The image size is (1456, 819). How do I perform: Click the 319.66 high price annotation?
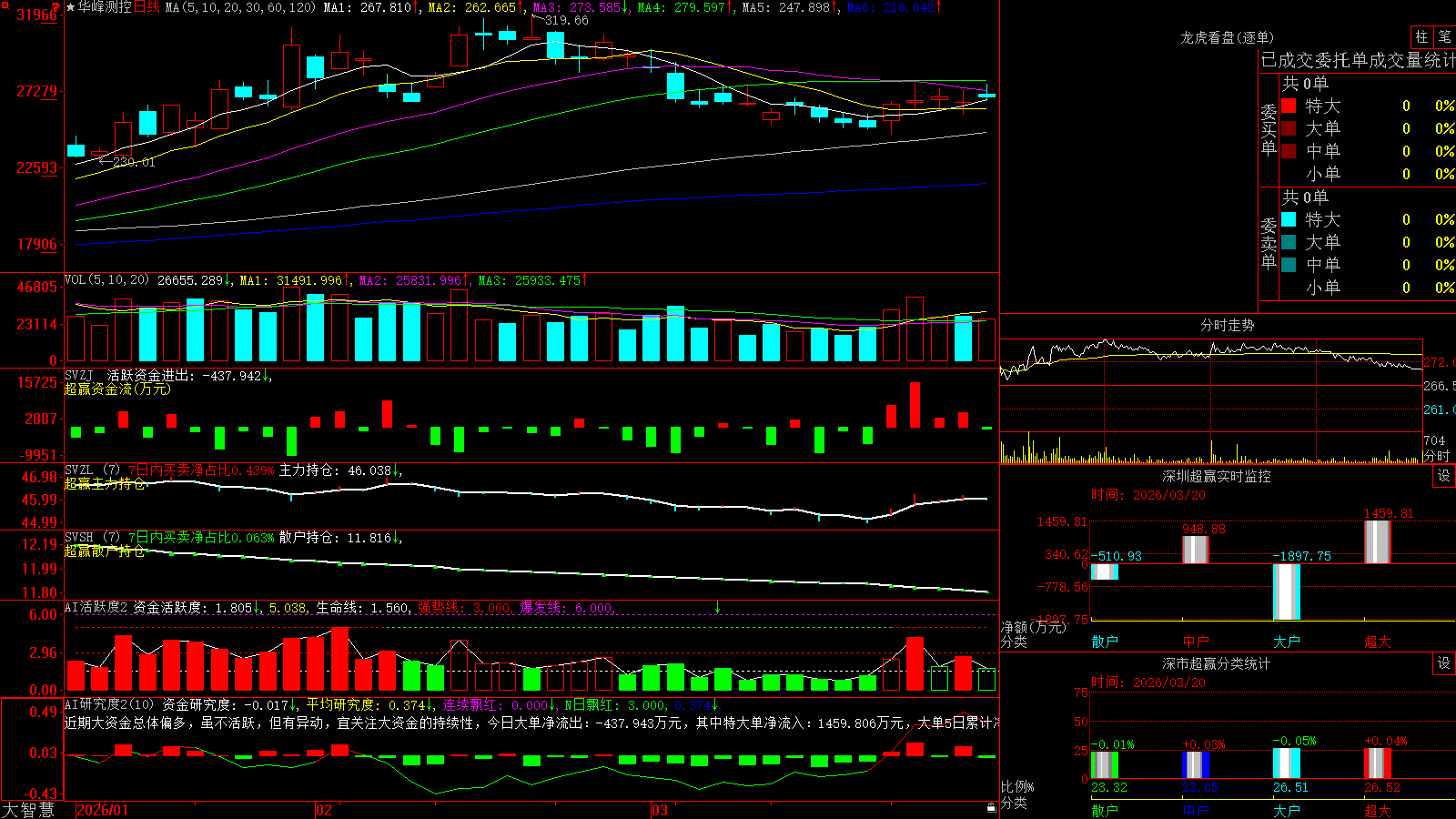(x=567, y=20)
